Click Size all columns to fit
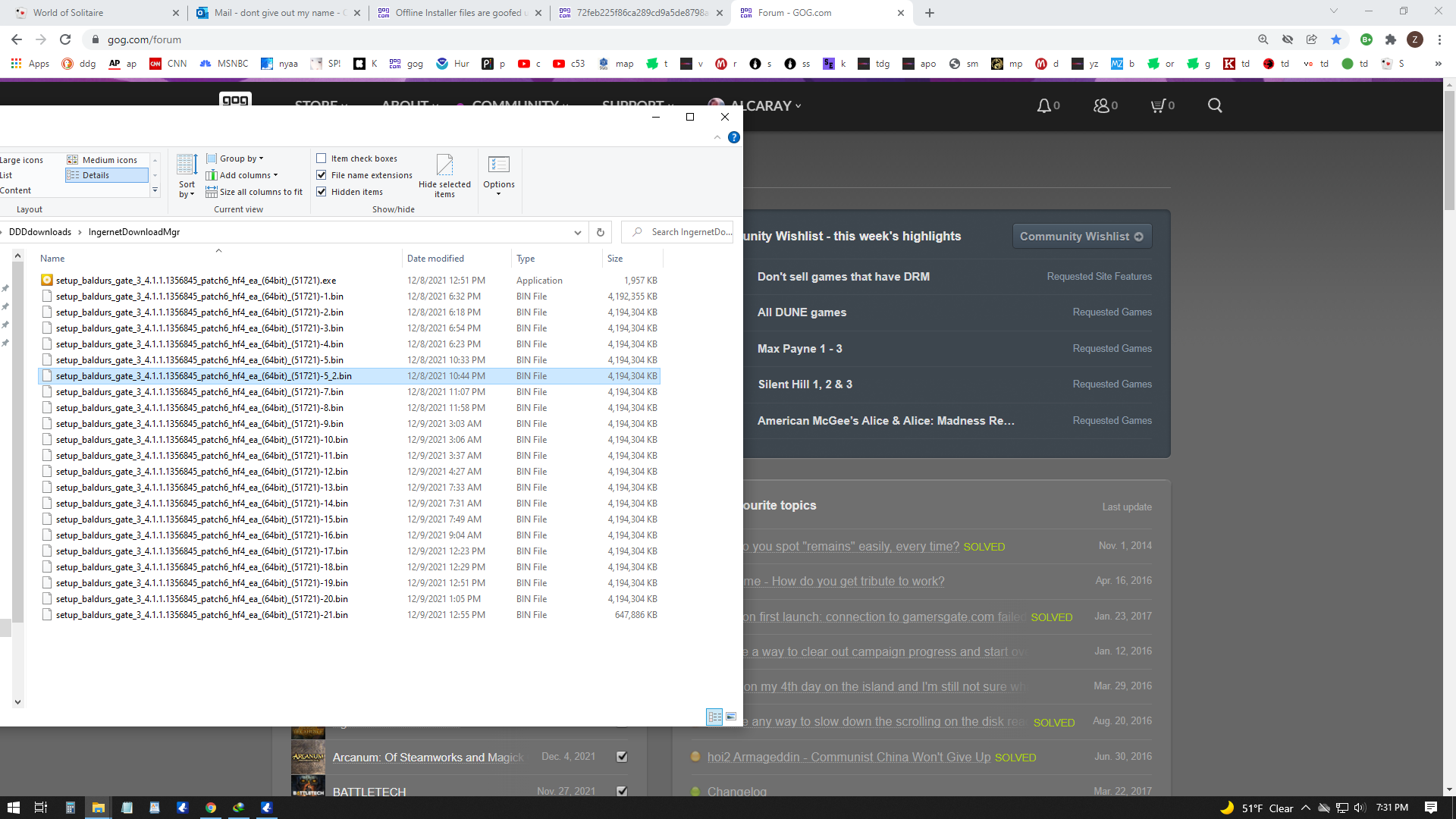1456x819 pixels. click(x=254, y=192)
